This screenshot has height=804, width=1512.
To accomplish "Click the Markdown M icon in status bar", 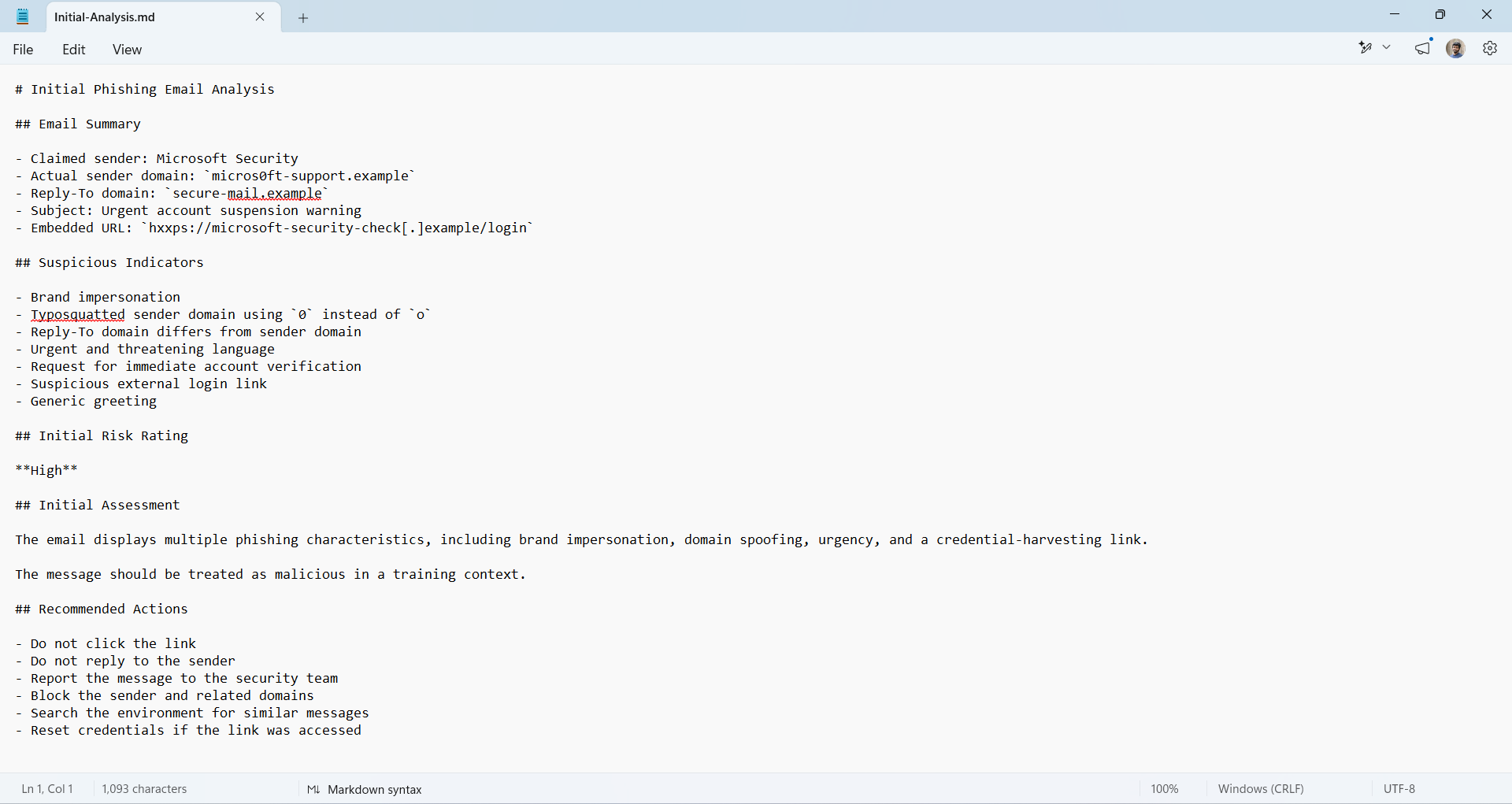I will [x=313, y=790].
